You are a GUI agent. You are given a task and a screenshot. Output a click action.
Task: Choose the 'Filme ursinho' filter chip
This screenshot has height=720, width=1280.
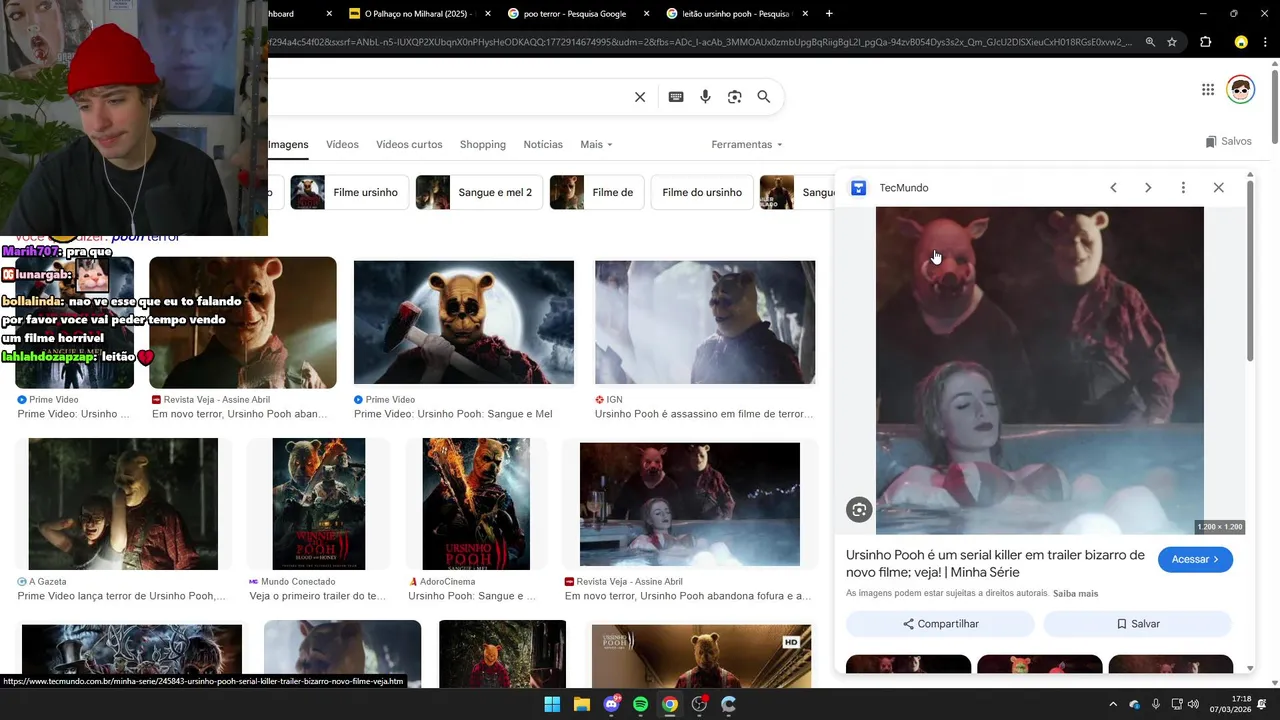pos(349,192)
